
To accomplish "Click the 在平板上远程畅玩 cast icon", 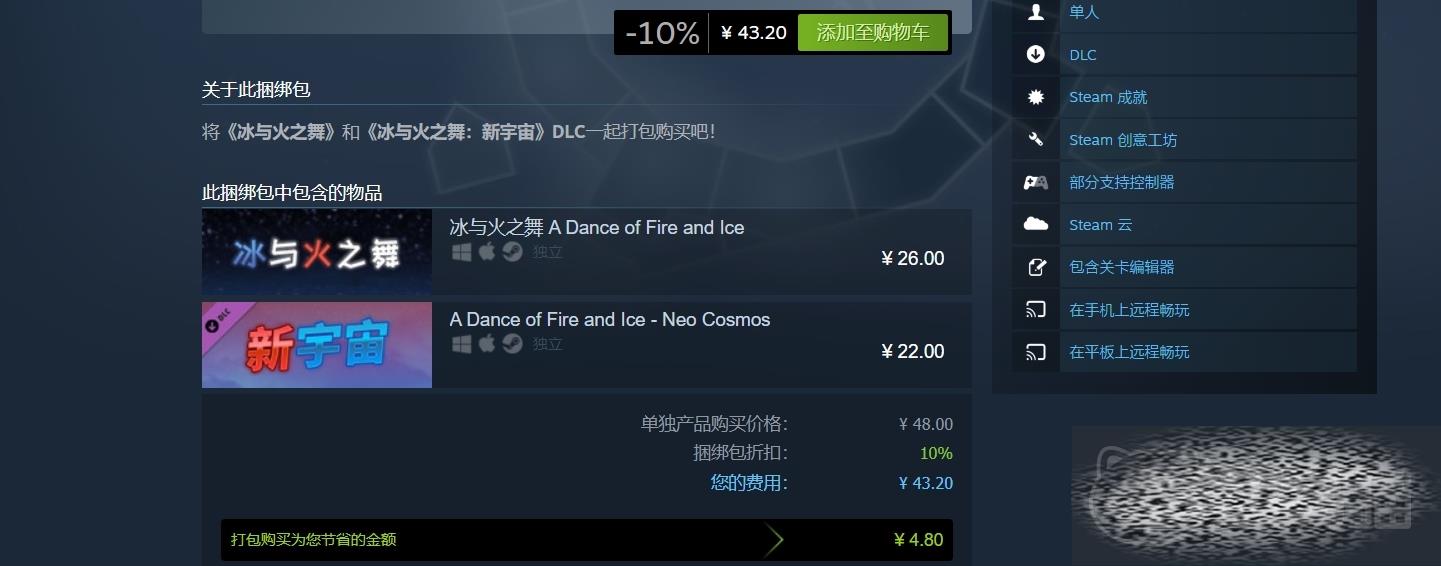I will (1036, 352).
